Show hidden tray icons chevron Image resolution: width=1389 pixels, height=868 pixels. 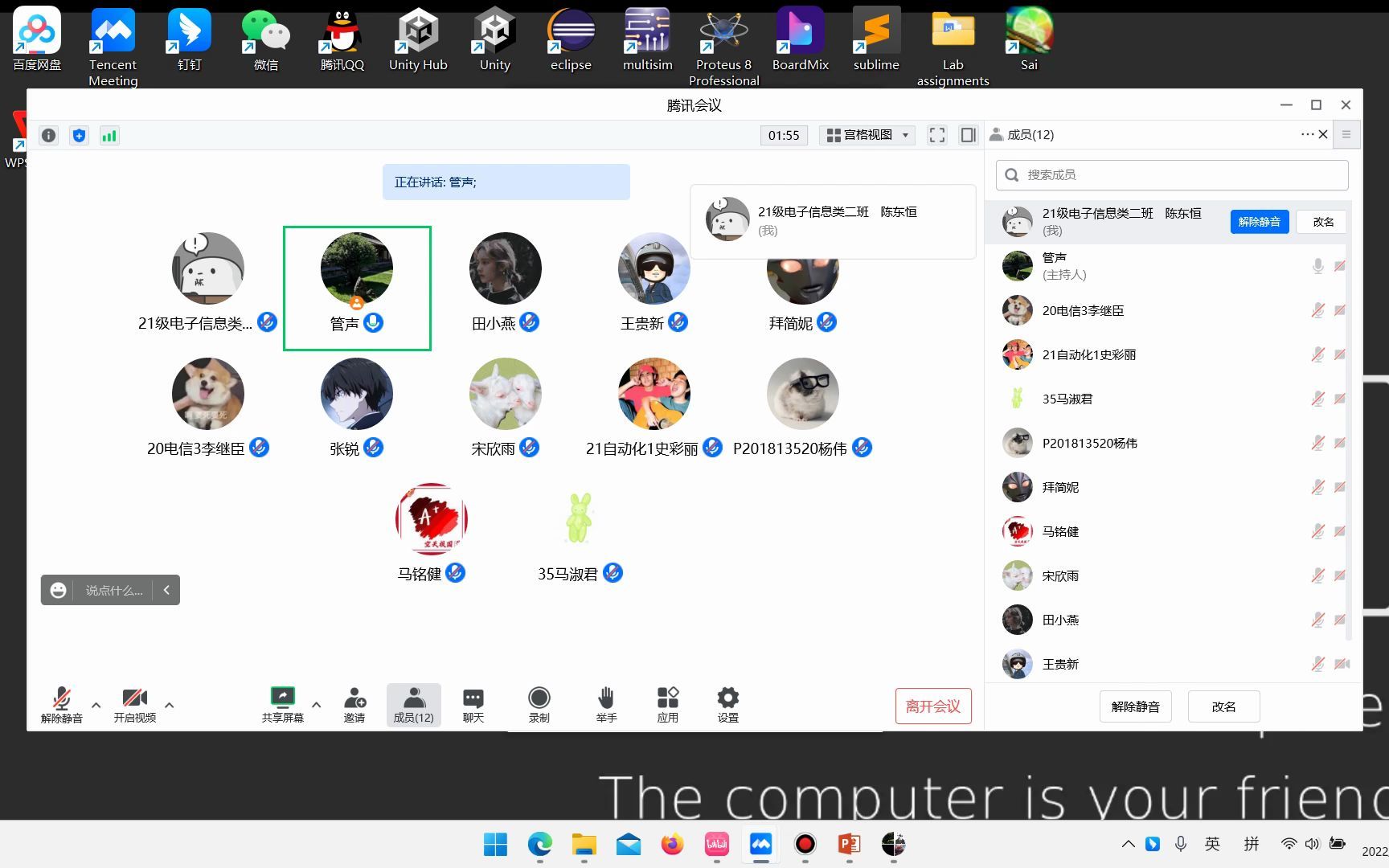point(1129,844)
